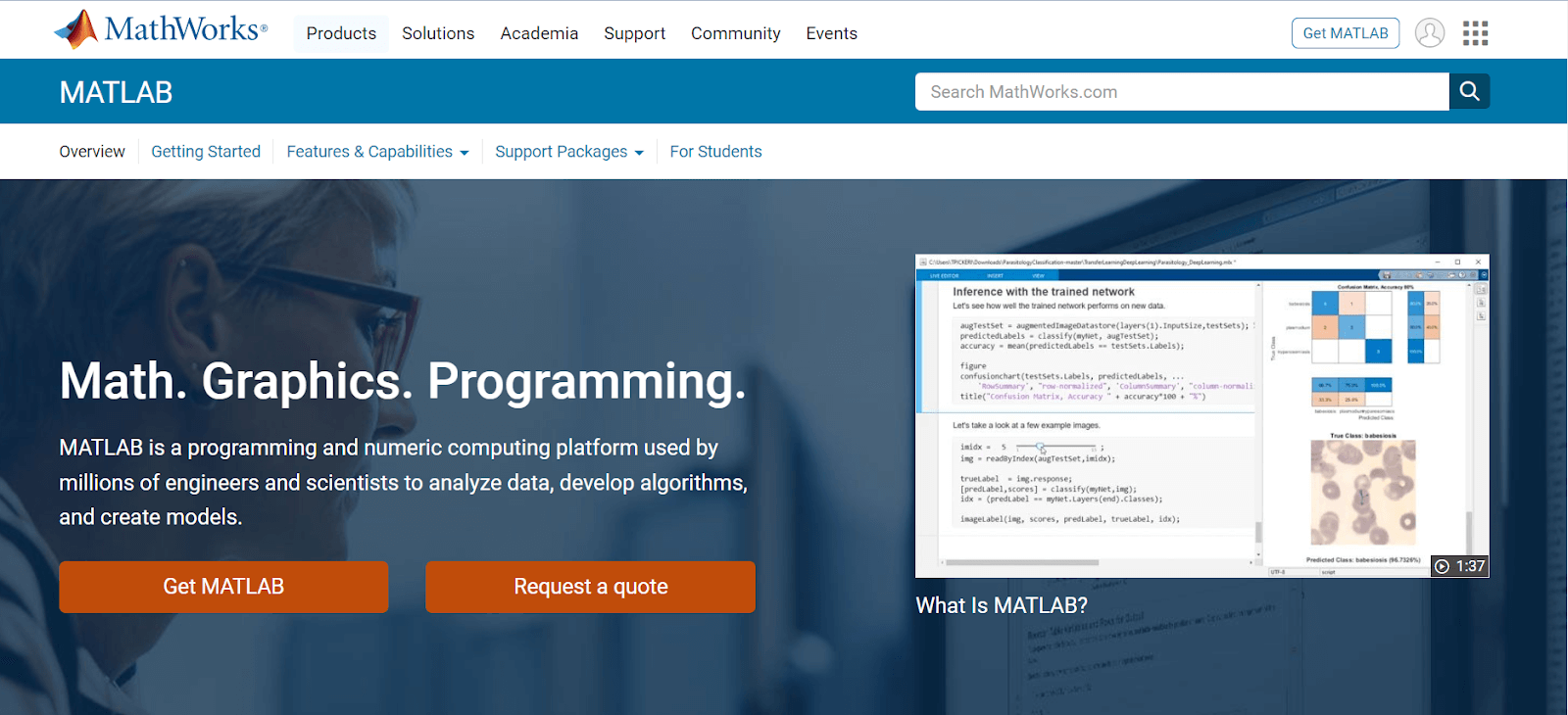Open the Support menu
The width and height of the screenshot is (1568, 715).
pyautogui.click(x=634, y=33)
